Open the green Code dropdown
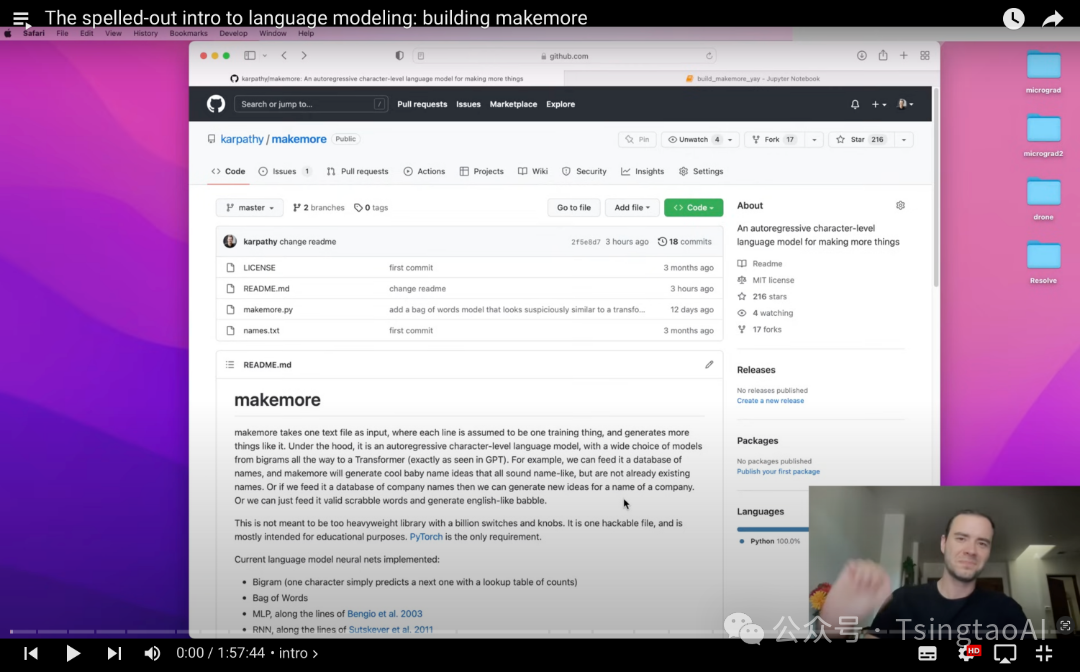Viewport: 1080px width, 672px height. (694, 207)
